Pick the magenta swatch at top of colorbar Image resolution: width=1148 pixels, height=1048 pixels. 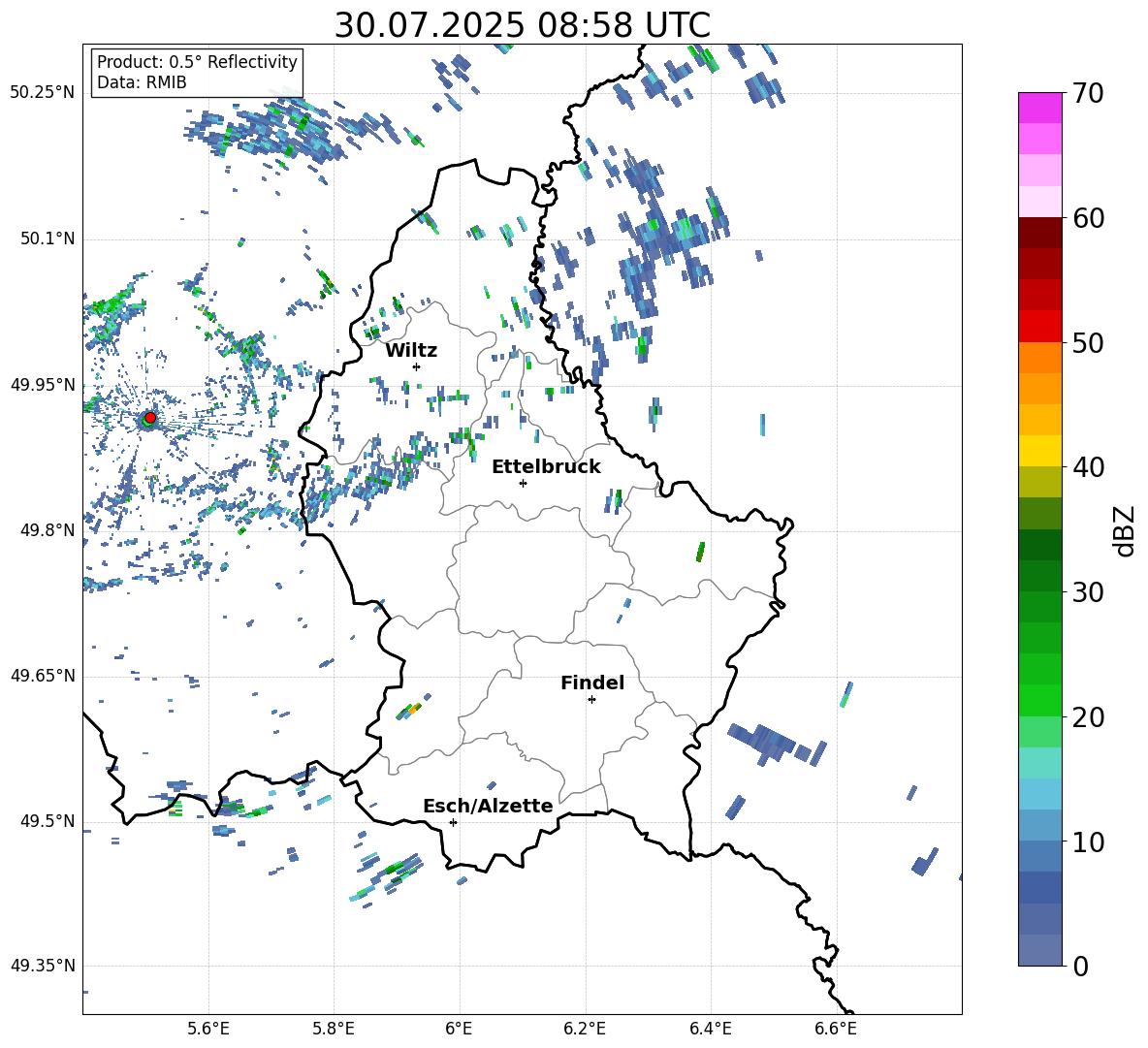pos(1040,108)
